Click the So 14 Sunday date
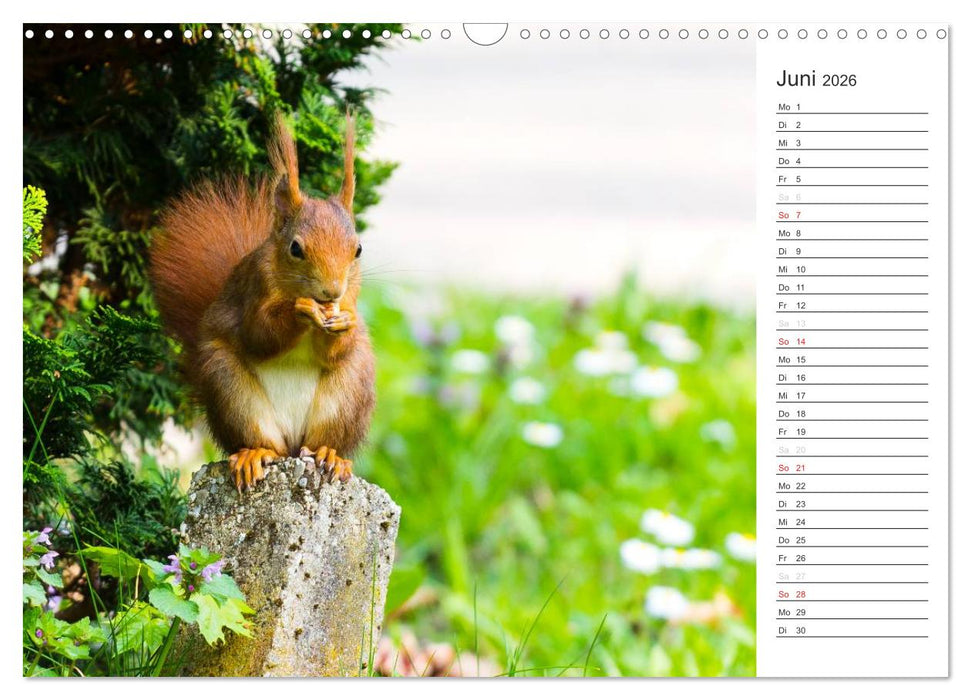Viewport: 971px width, 700px height. tap(790, 341)
